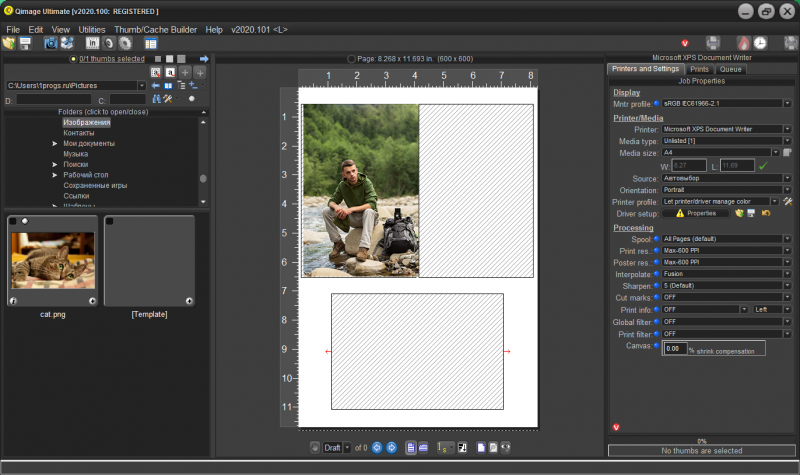Click the green checkmark beside media dimensions
Viewport: 800px width, 475px height.
pyautogui.click(x=763, y=165)
